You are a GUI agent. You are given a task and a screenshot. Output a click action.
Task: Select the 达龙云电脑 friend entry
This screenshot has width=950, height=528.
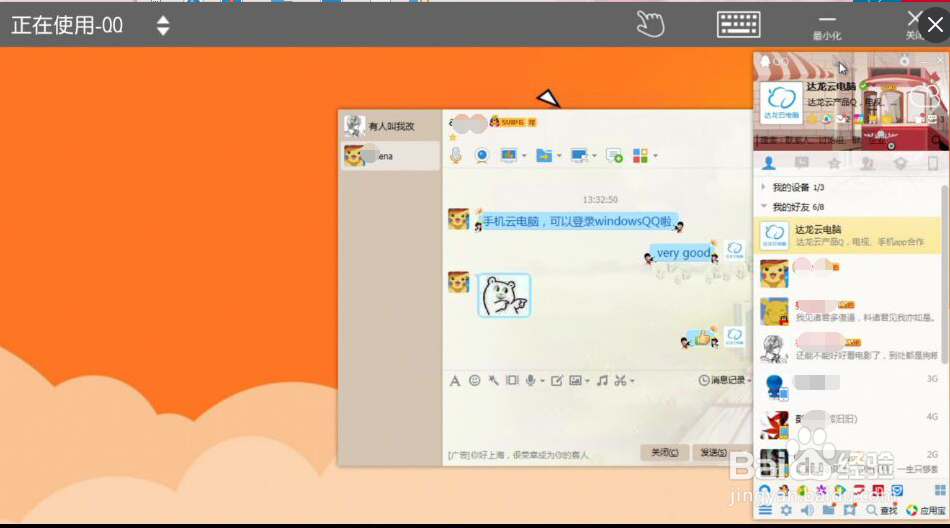pyautogui.click(x=848, y=235)
